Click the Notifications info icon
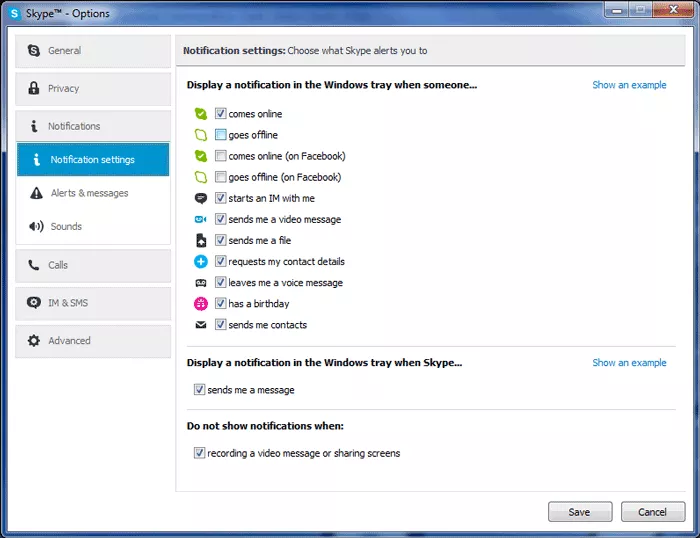Viewport: 700px width, 538px height. 33,126
